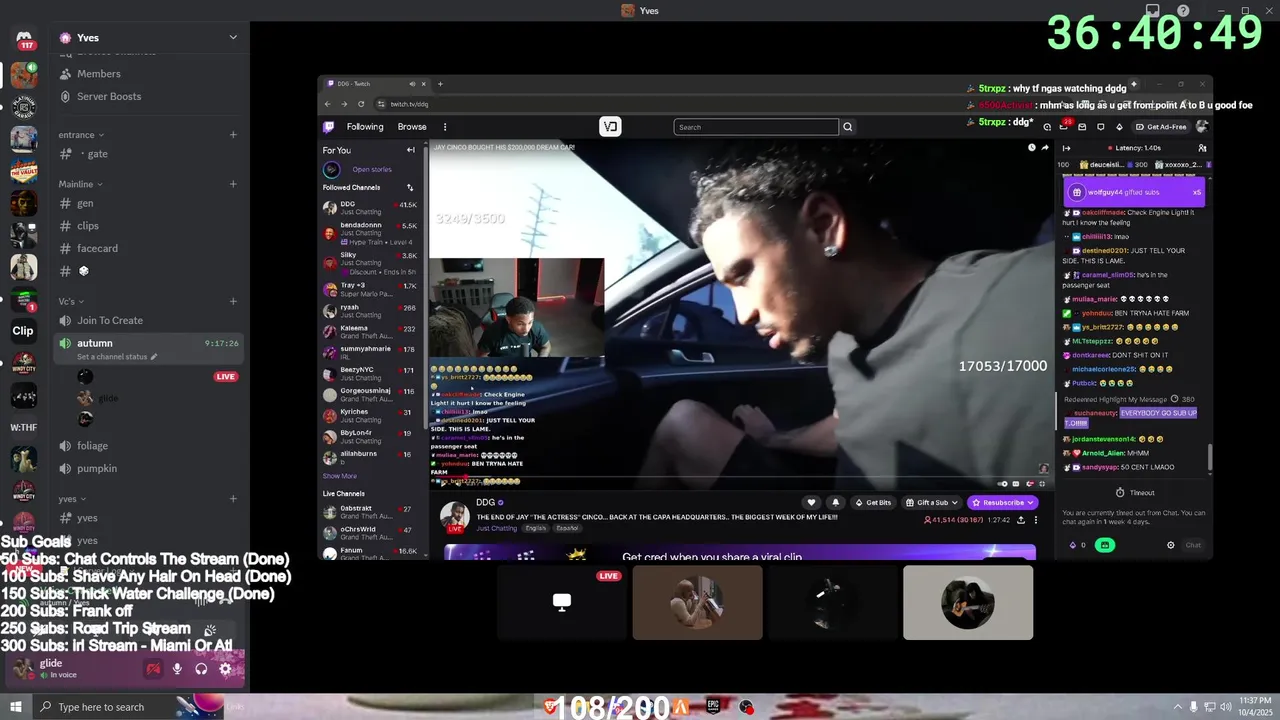1280x720 pixels.
Task: Open Twitch Browse tab
Action: [412, 127]
